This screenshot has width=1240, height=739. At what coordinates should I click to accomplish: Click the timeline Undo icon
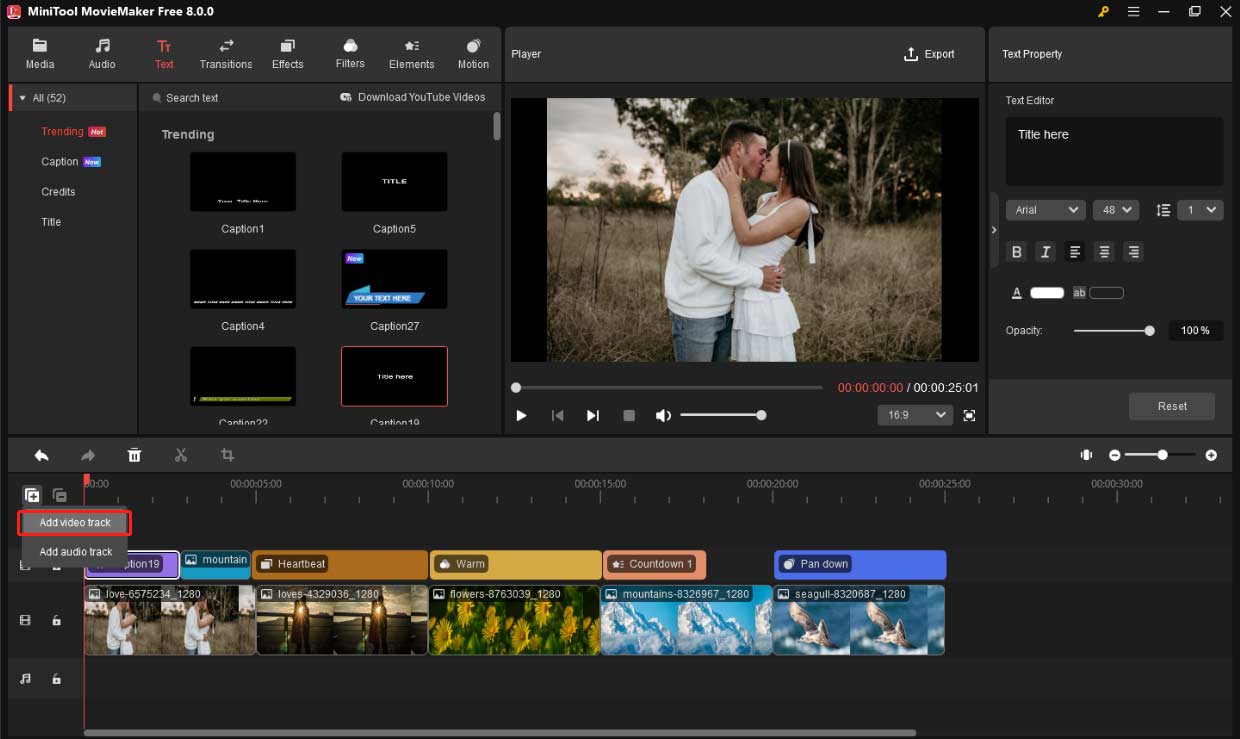click(41, 455)
